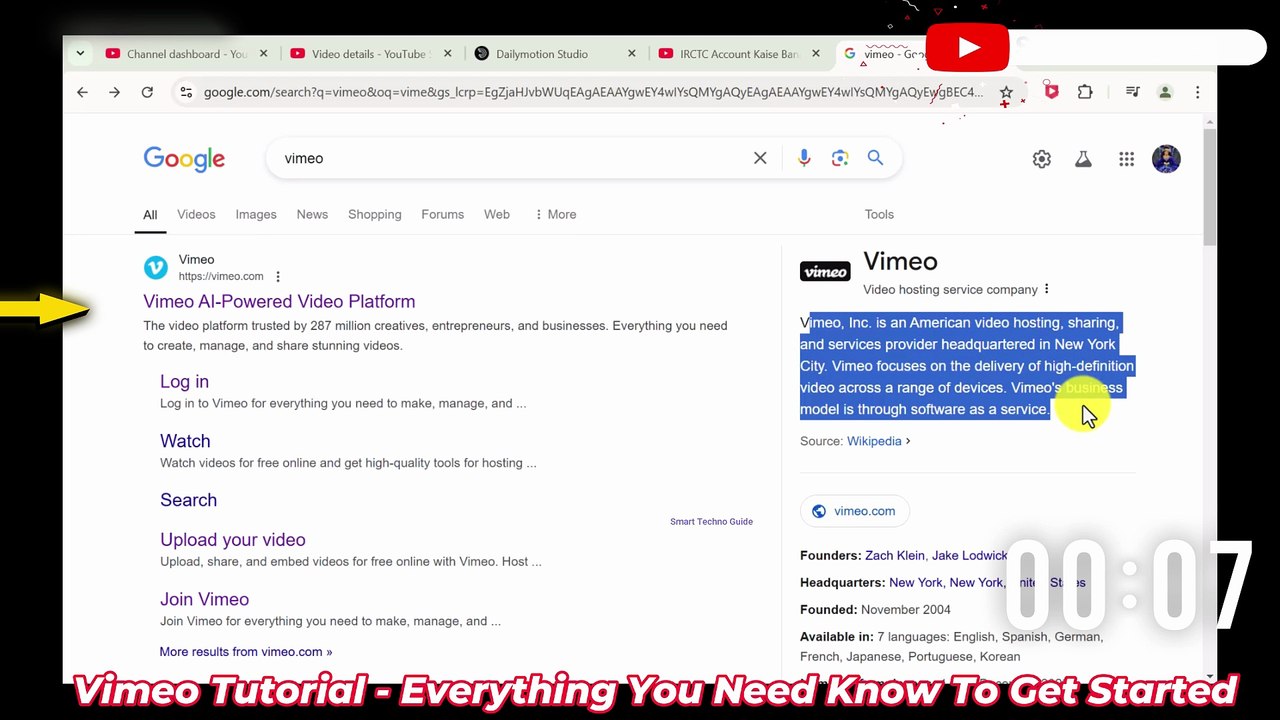Image resolution: width=1280 pixels, height=720 pixels.
Task: Open the Chrome profile avatar in the toolbar
Action: 1165,92
